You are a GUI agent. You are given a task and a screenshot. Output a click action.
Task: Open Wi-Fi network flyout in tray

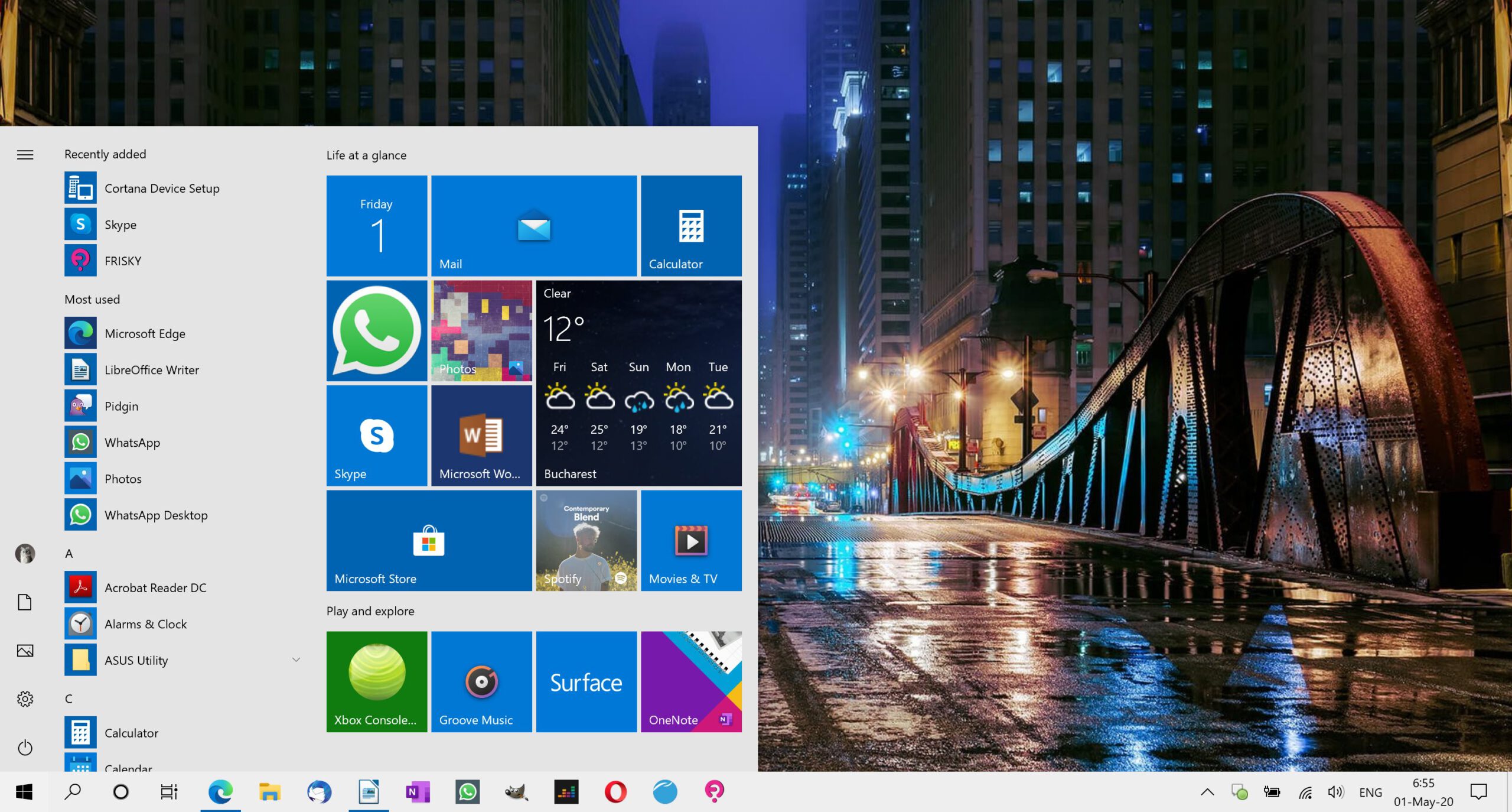click(x=1305, y=792)
